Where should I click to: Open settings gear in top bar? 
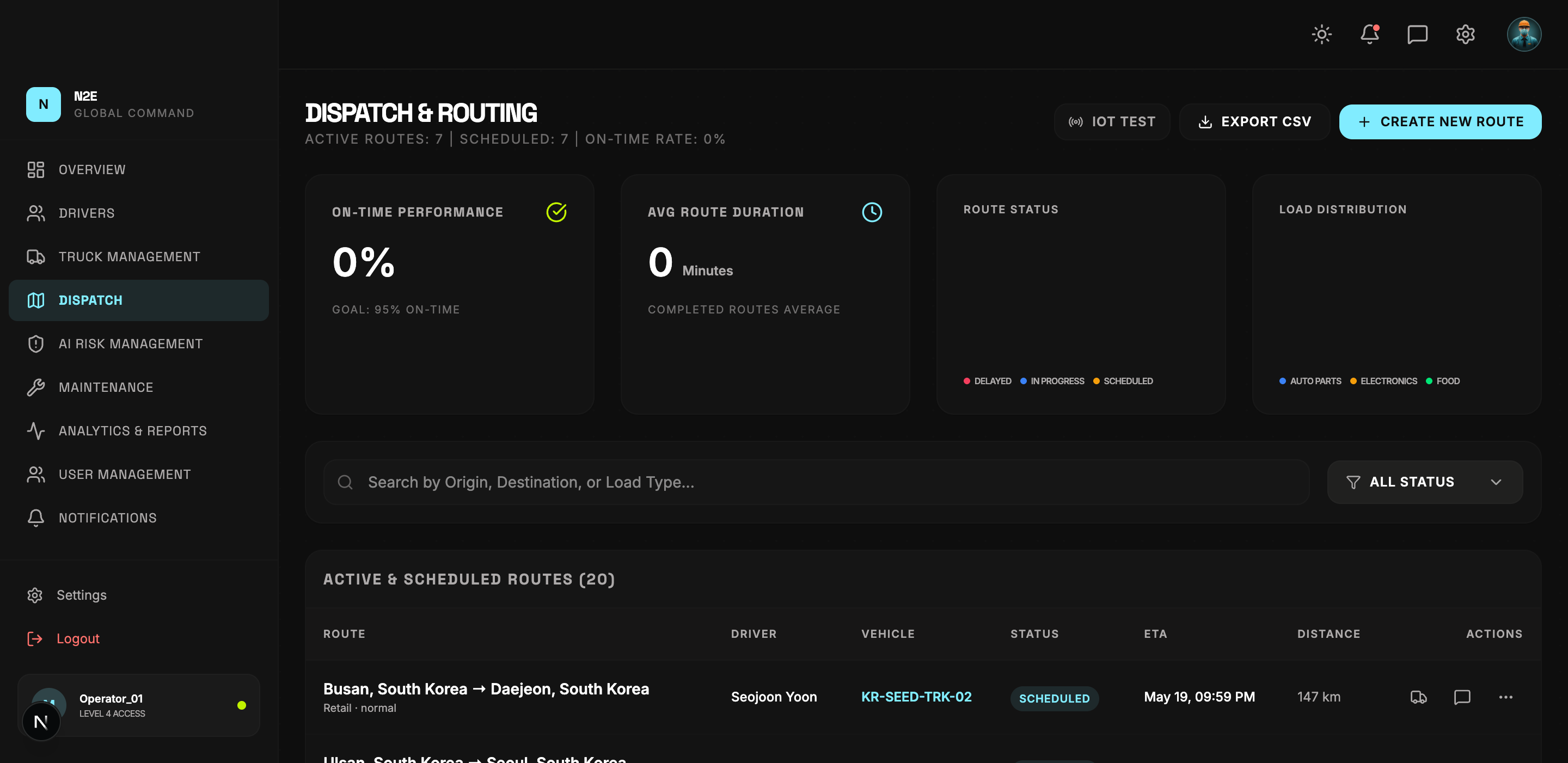click(1465, 35)
